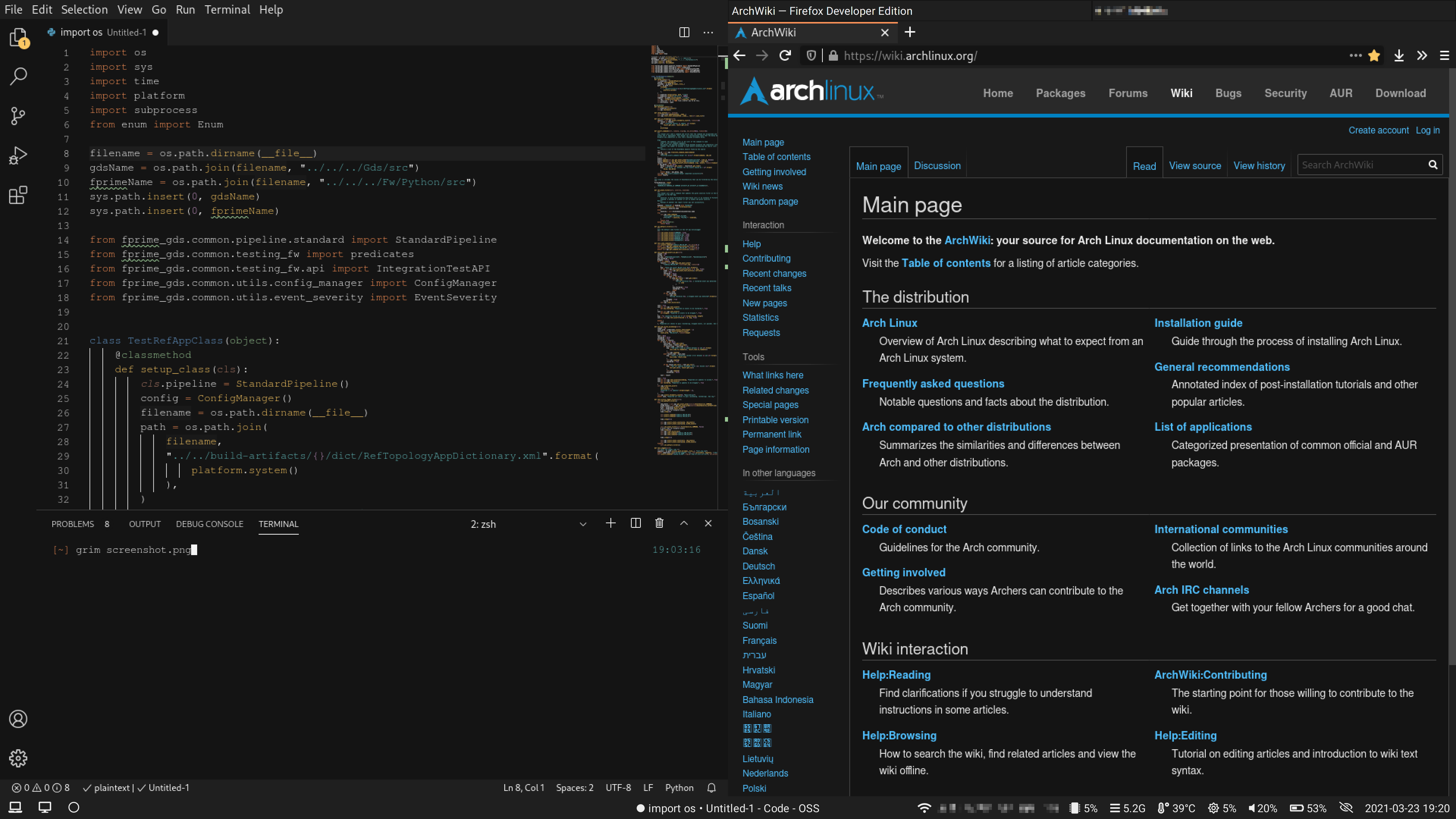Split the terminal panel

click(x=635, y=523)
